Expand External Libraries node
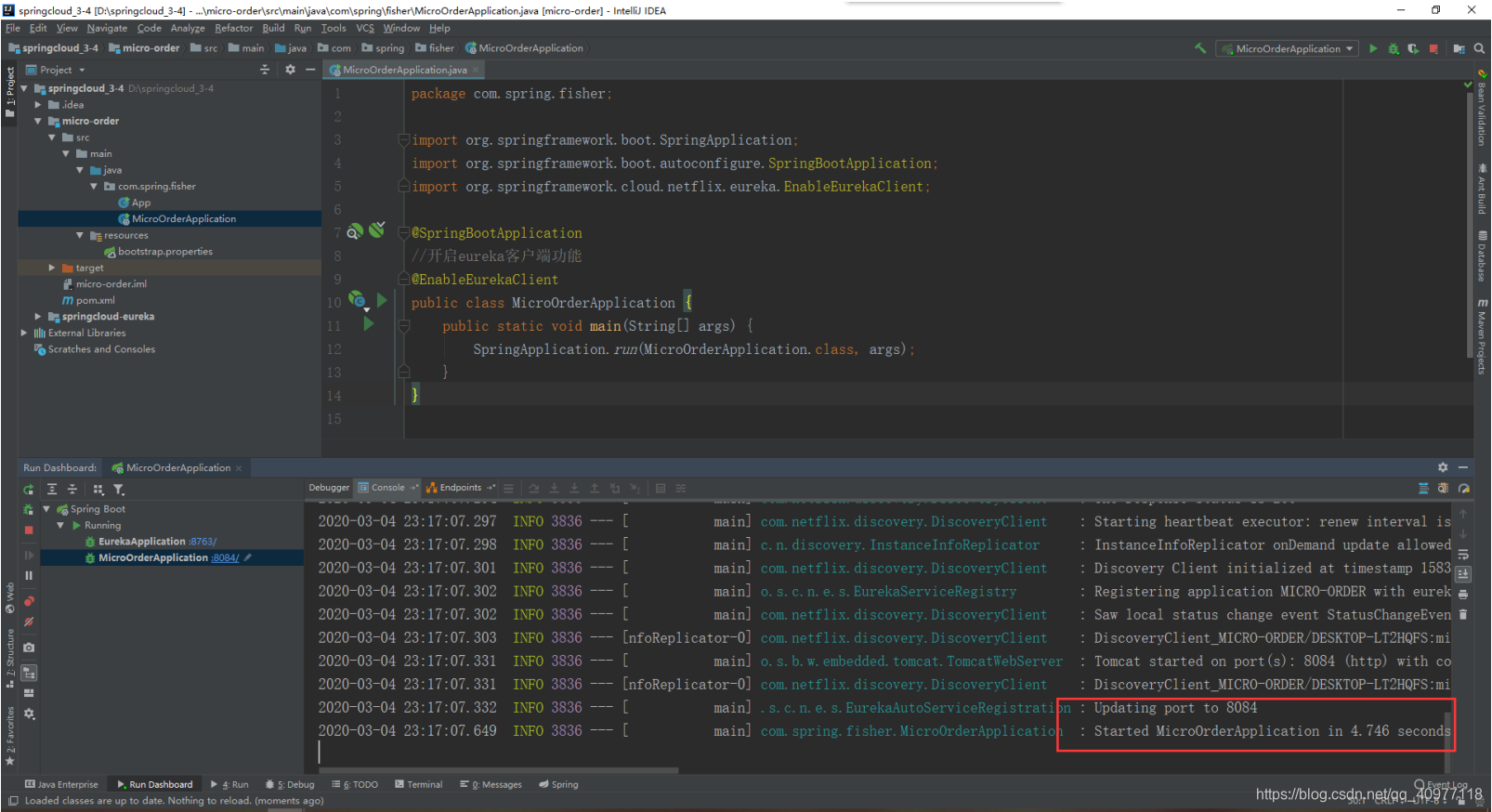This screenshot has width=1492, height=812. pos(24,333)
